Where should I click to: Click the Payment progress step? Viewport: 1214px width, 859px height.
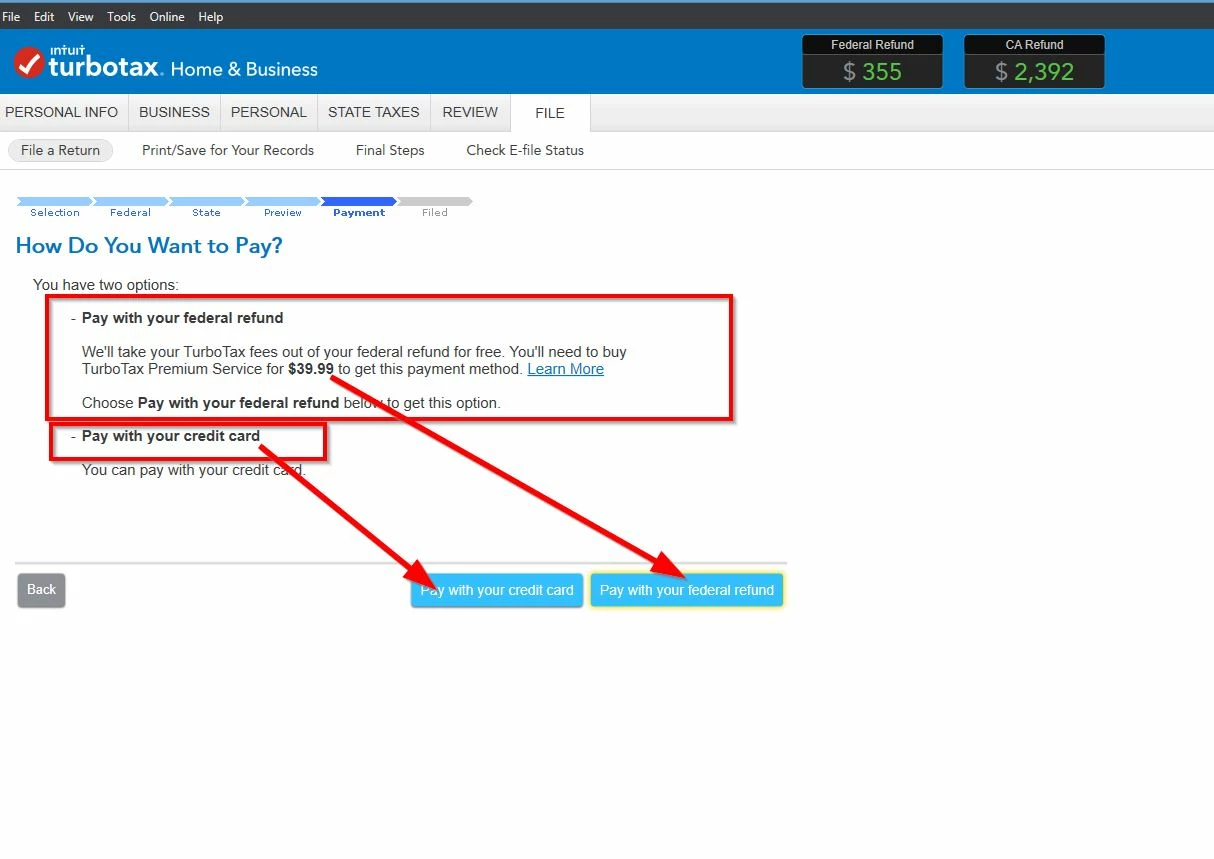coord(359,207)
